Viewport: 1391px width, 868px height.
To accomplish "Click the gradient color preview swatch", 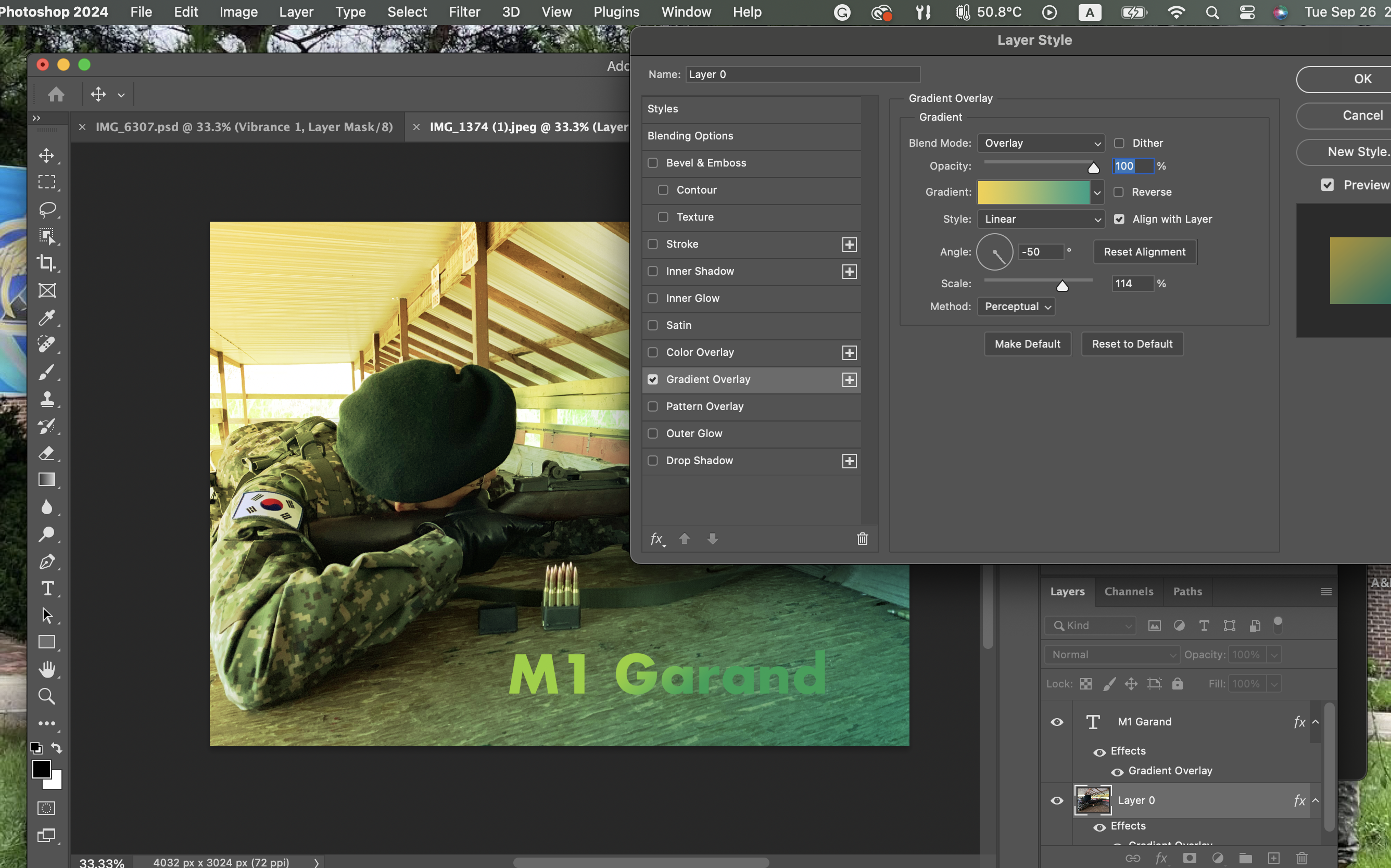I will pyautogui.click(x=1033, y=193).
